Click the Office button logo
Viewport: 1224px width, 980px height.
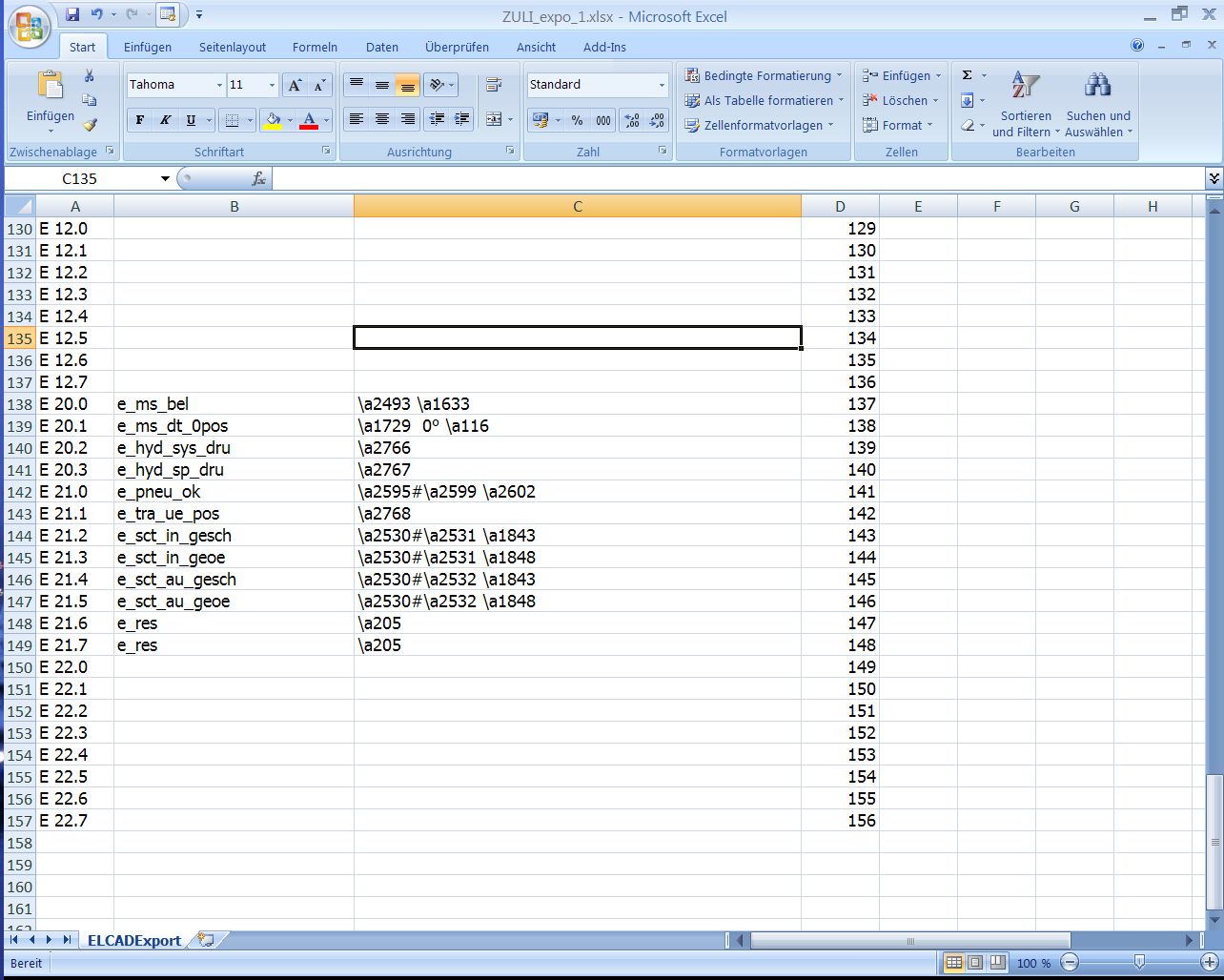tap(29, 26)
